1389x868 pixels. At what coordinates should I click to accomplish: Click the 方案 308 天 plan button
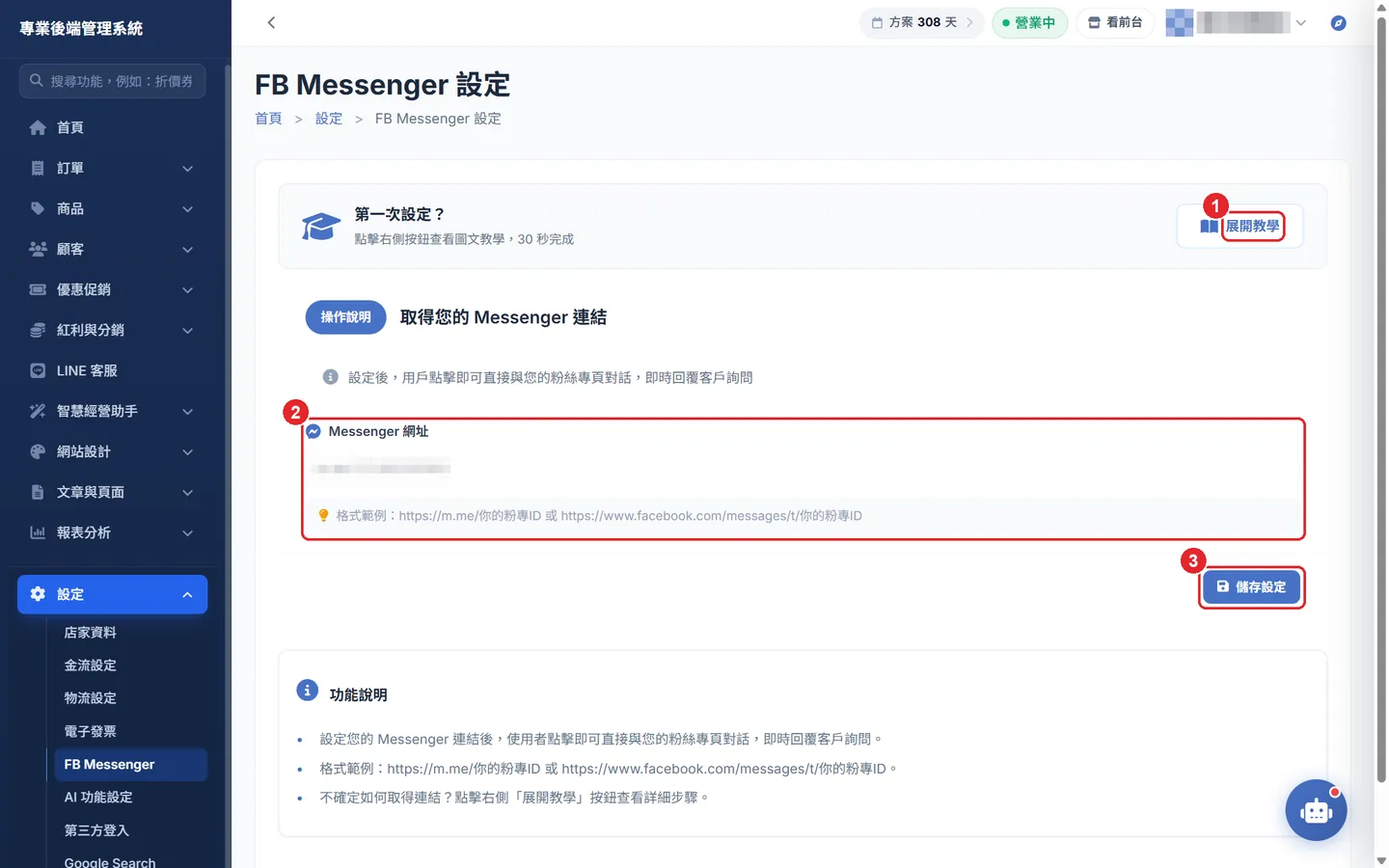(921, 23)
